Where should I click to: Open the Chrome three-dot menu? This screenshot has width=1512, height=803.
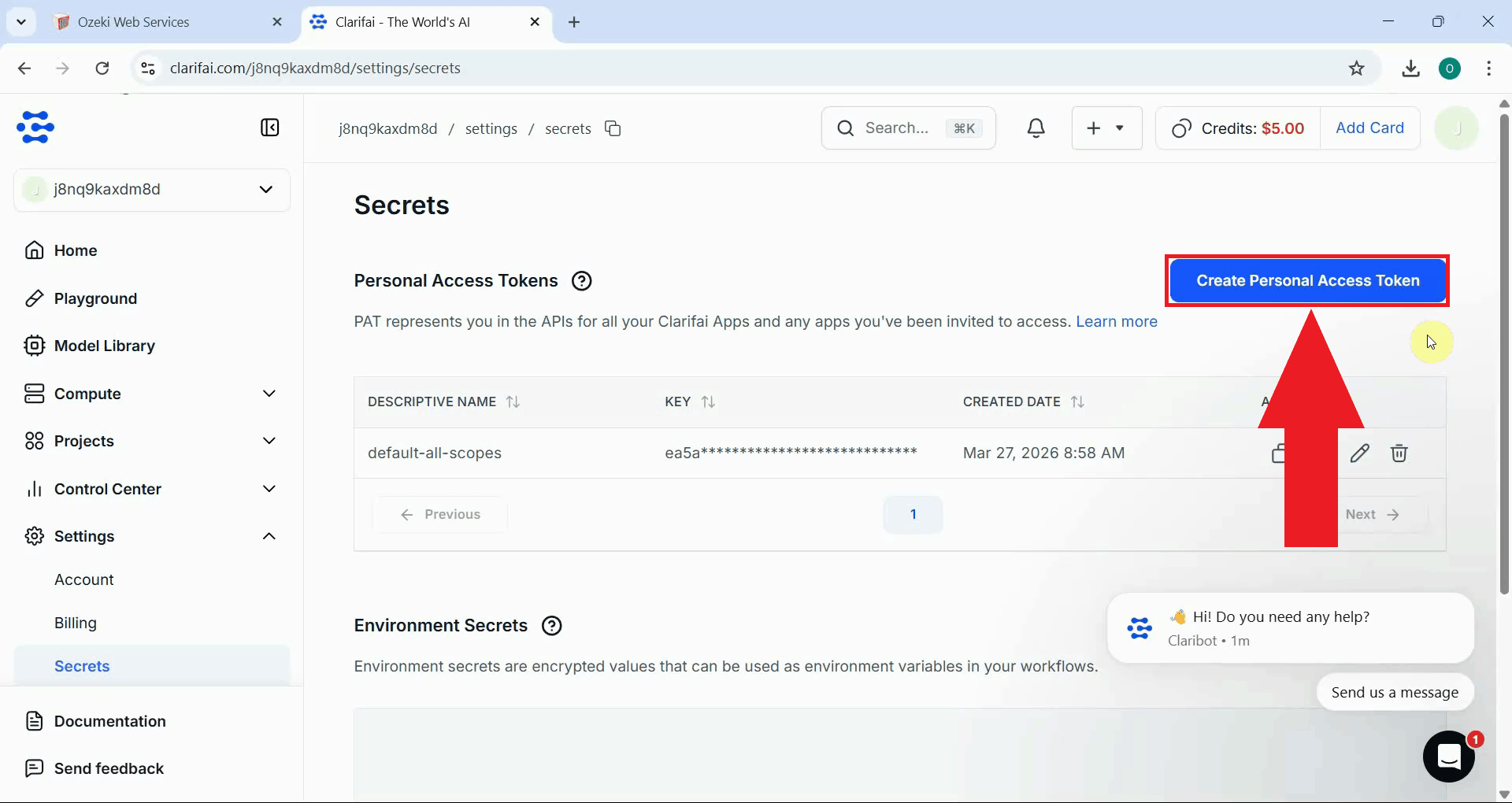[x=1489, y=68]
